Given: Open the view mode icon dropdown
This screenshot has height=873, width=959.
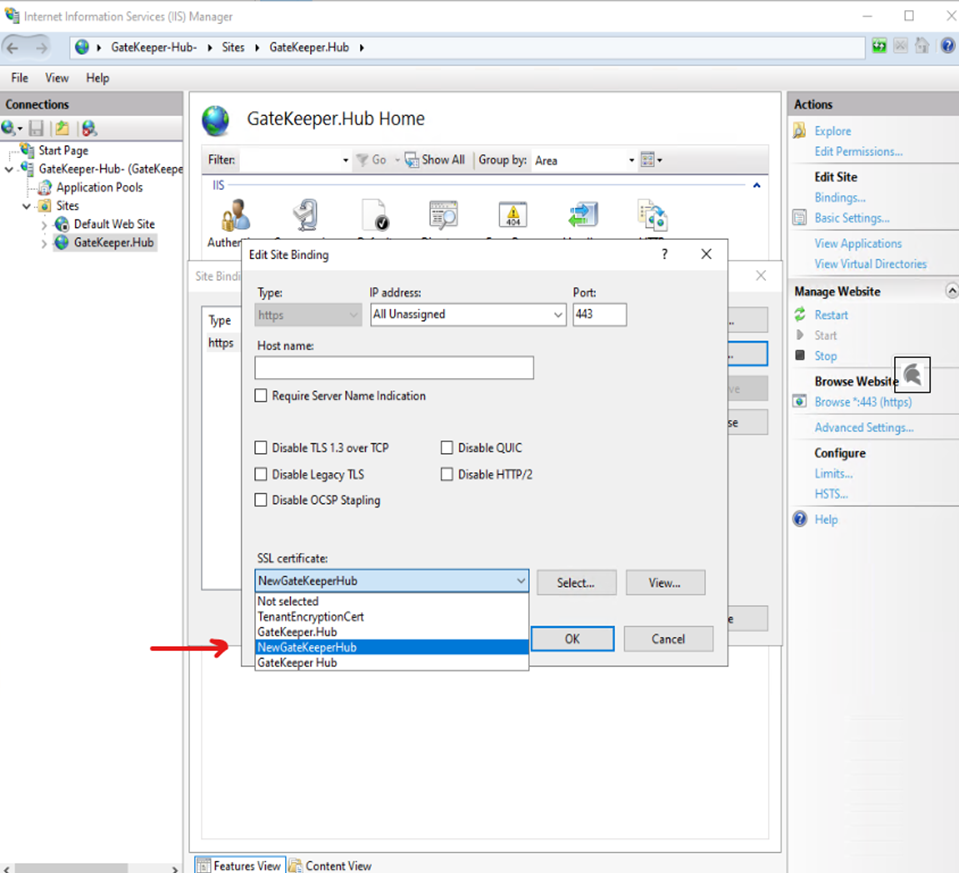Looking at the screenshot, I should tap(651, 160).
